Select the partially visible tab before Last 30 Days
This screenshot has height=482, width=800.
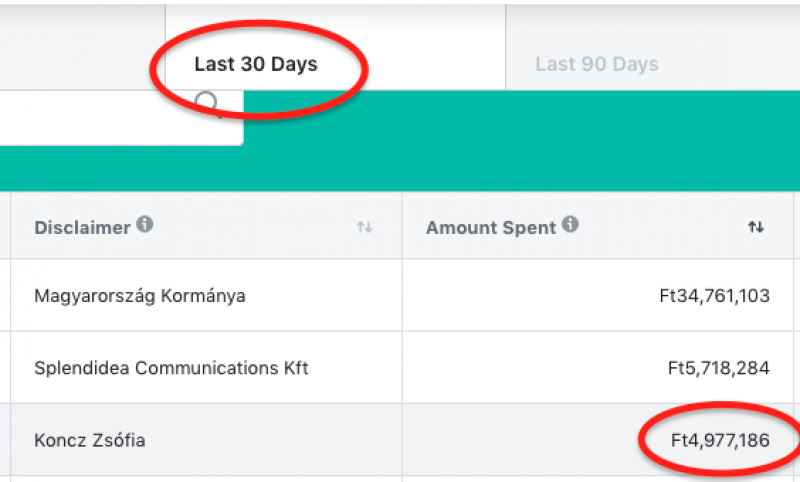tap(82, 47)
